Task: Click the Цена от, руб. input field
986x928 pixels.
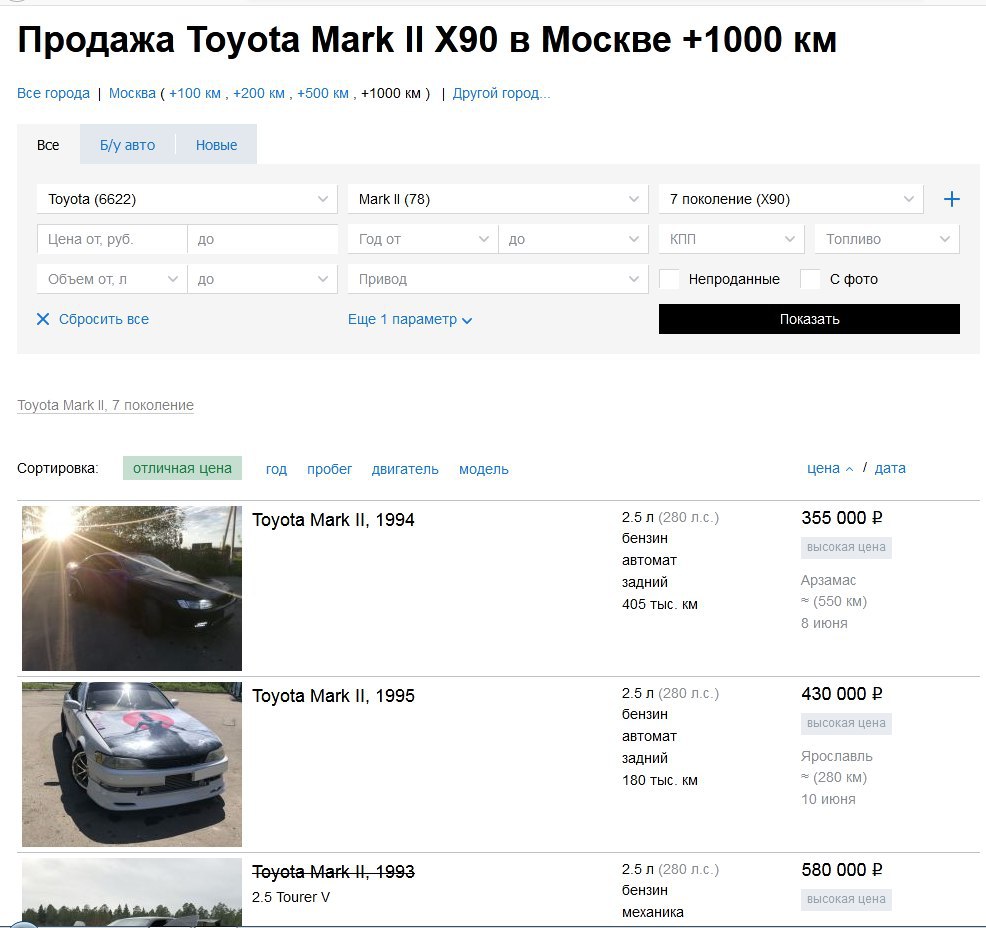Action: pos(112,240)
